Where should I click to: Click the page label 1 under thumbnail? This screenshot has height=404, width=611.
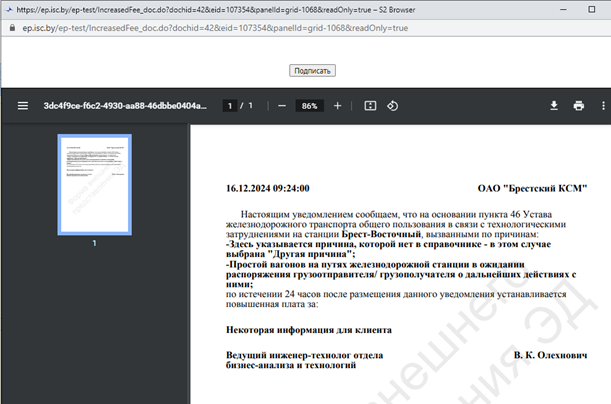pyautogui.click(x=94, y=243)
